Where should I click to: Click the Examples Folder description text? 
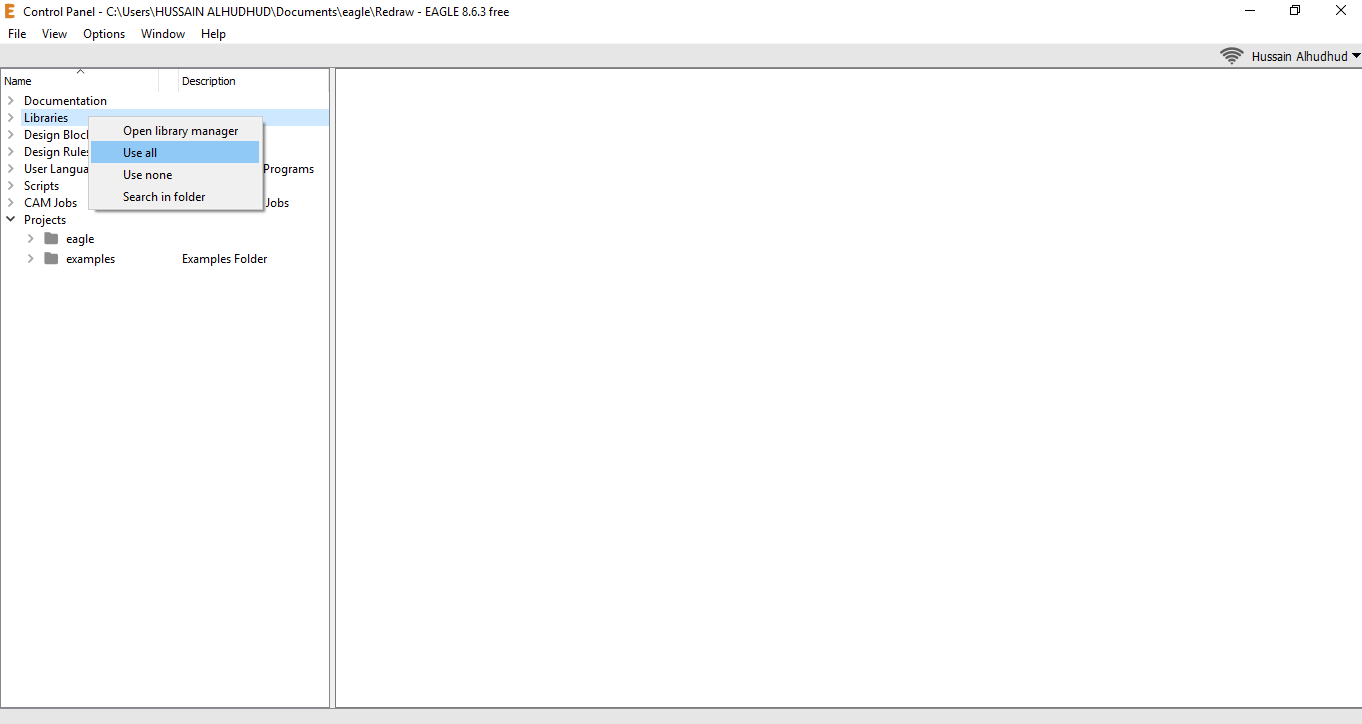point(225,259)
